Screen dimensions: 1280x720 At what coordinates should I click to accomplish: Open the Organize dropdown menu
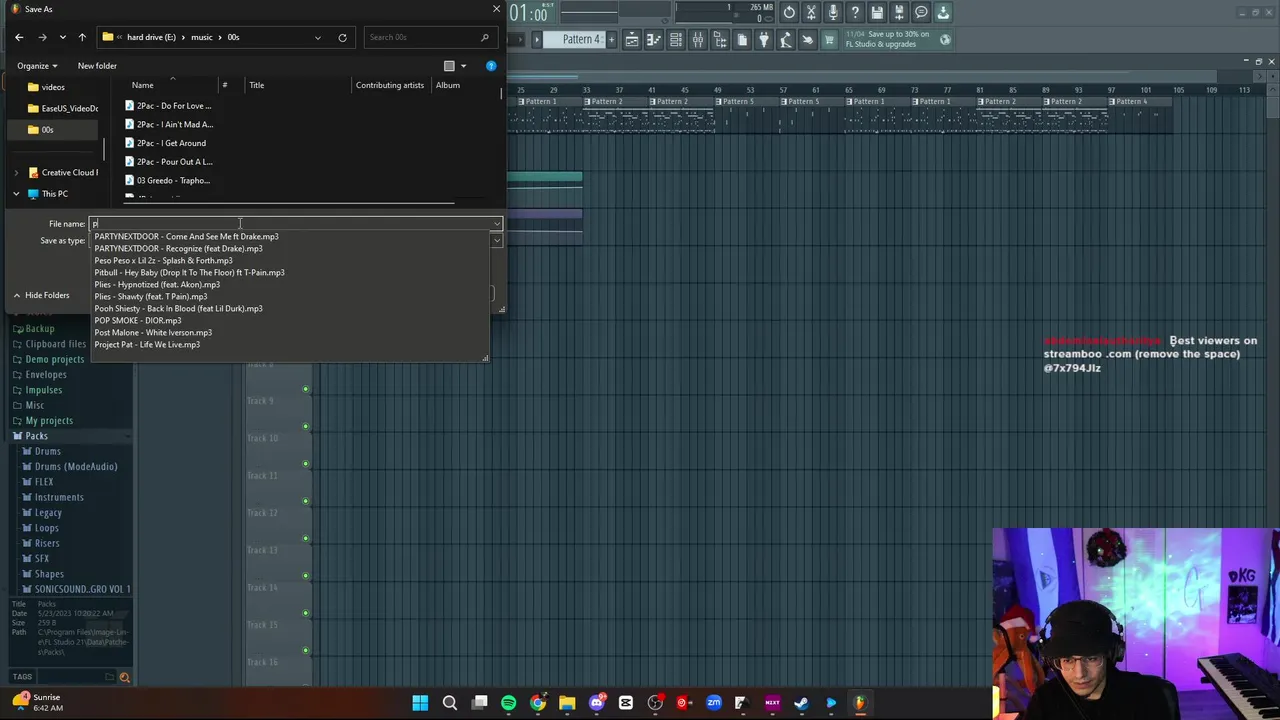(x=37, y=66)
